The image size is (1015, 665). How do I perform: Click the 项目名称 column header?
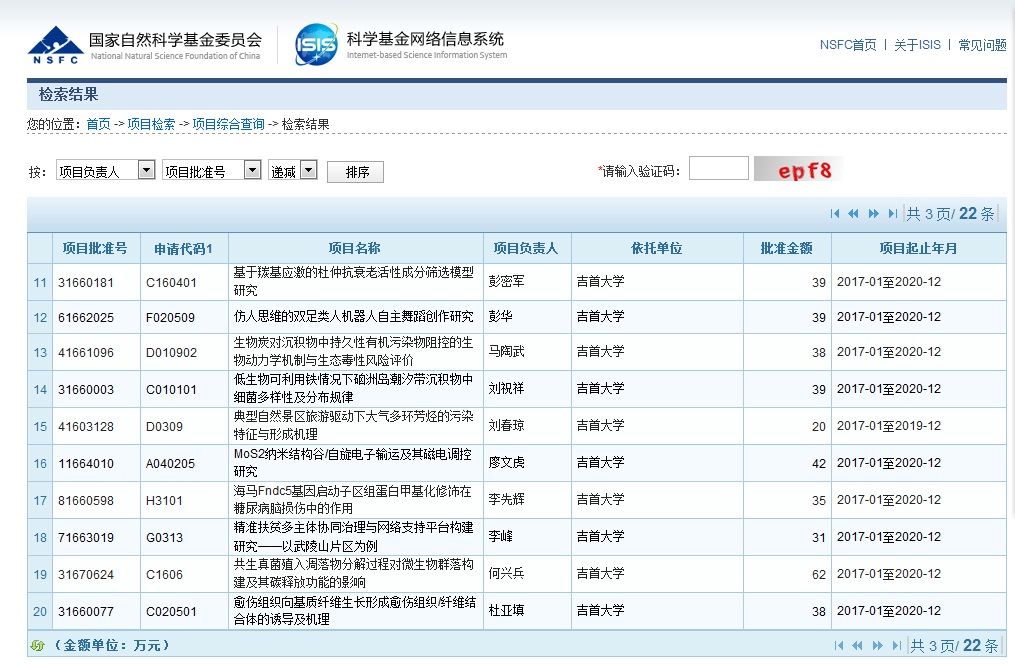click(x=355, y=248)
